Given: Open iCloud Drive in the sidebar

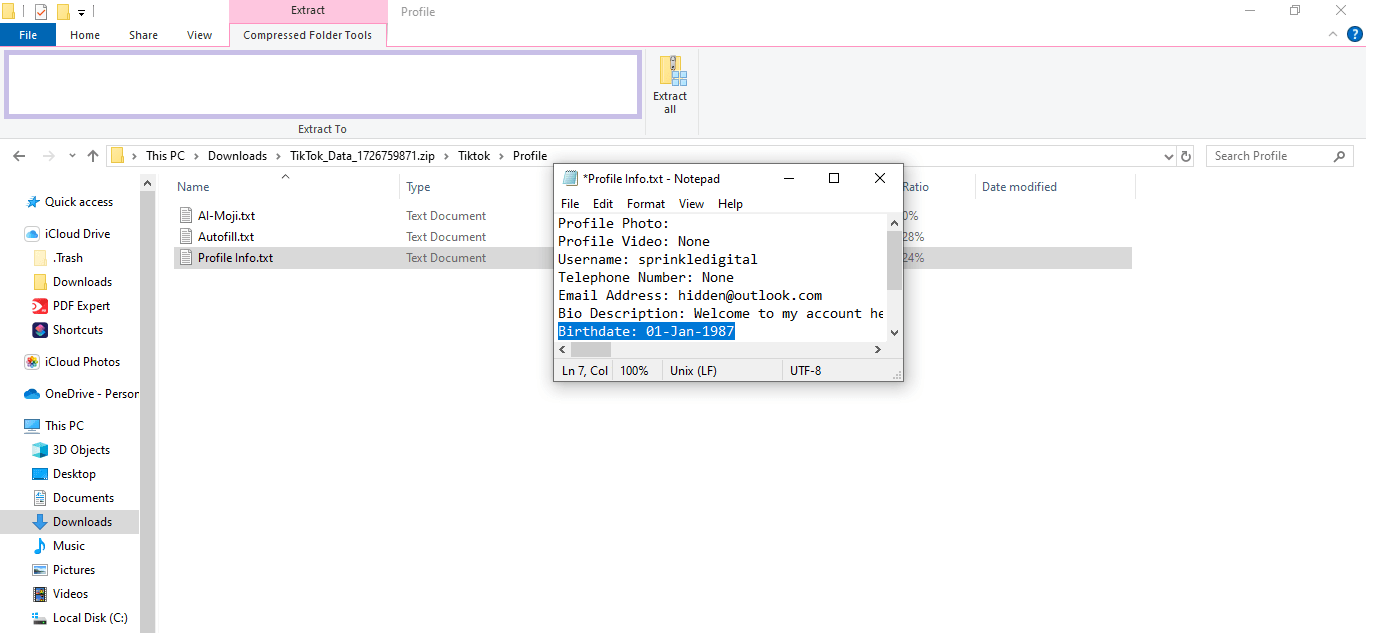Looking at the screenshot, I should click(x=77, y=234).
